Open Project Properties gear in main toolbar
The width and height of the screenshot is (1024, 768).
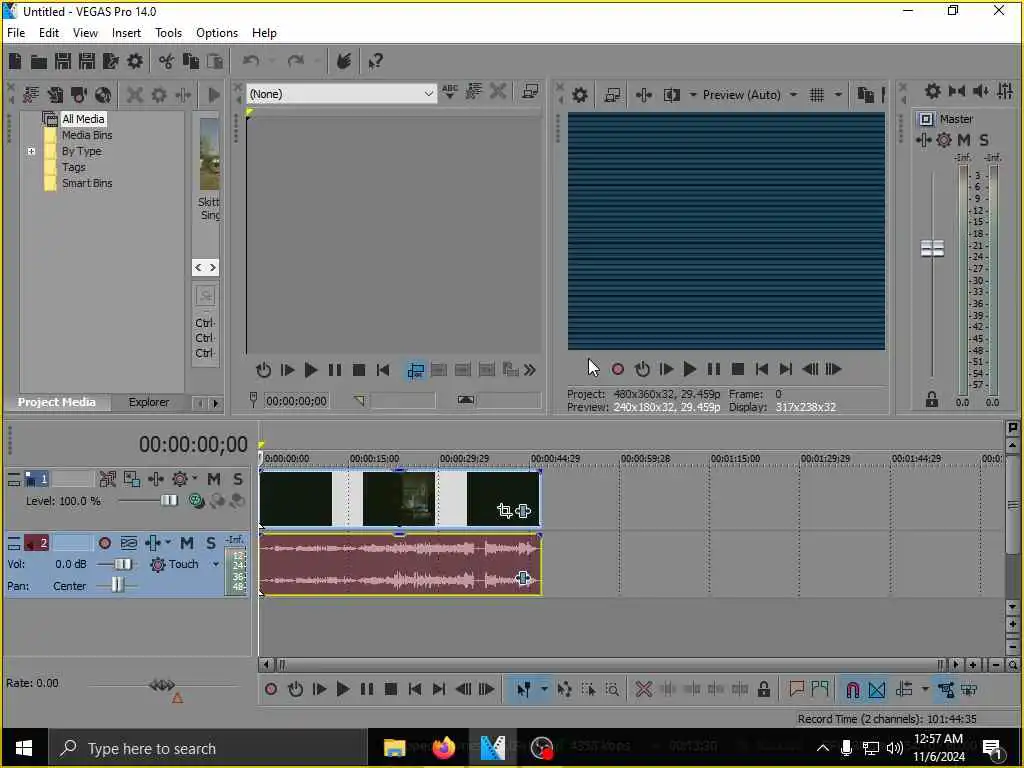(x=135, y=61)
